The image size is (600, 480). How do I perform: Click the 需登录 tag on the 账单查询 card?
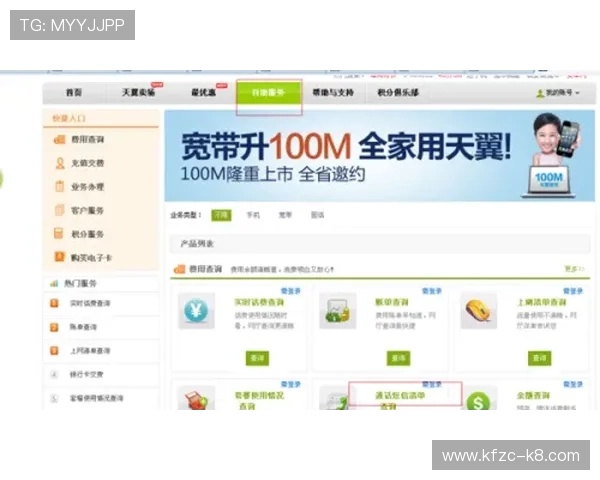[432, 291]
